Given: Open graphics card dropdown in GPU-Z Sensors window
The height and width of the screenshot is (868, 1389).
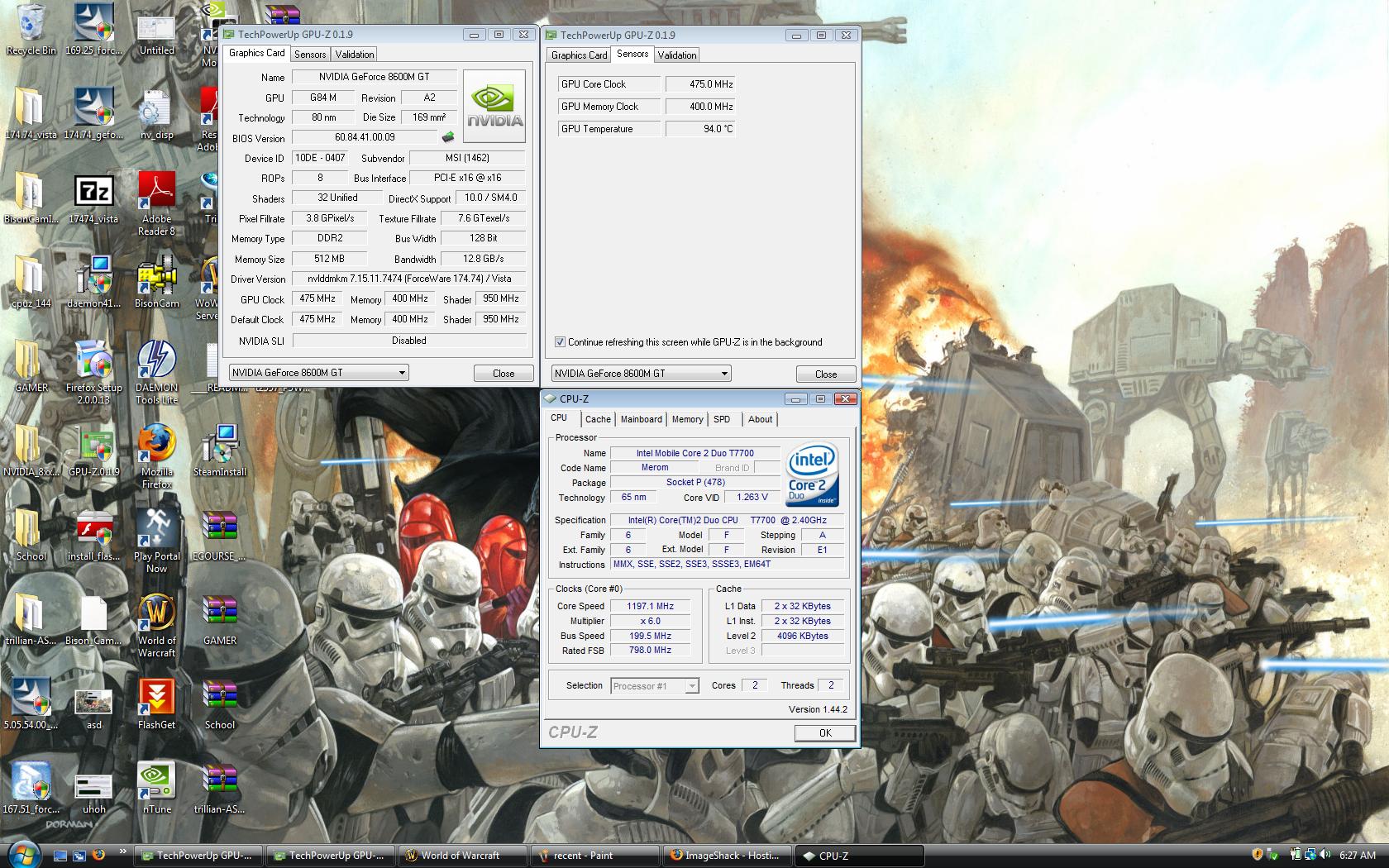Looking at the screenshot, I should tap(641, 374).
